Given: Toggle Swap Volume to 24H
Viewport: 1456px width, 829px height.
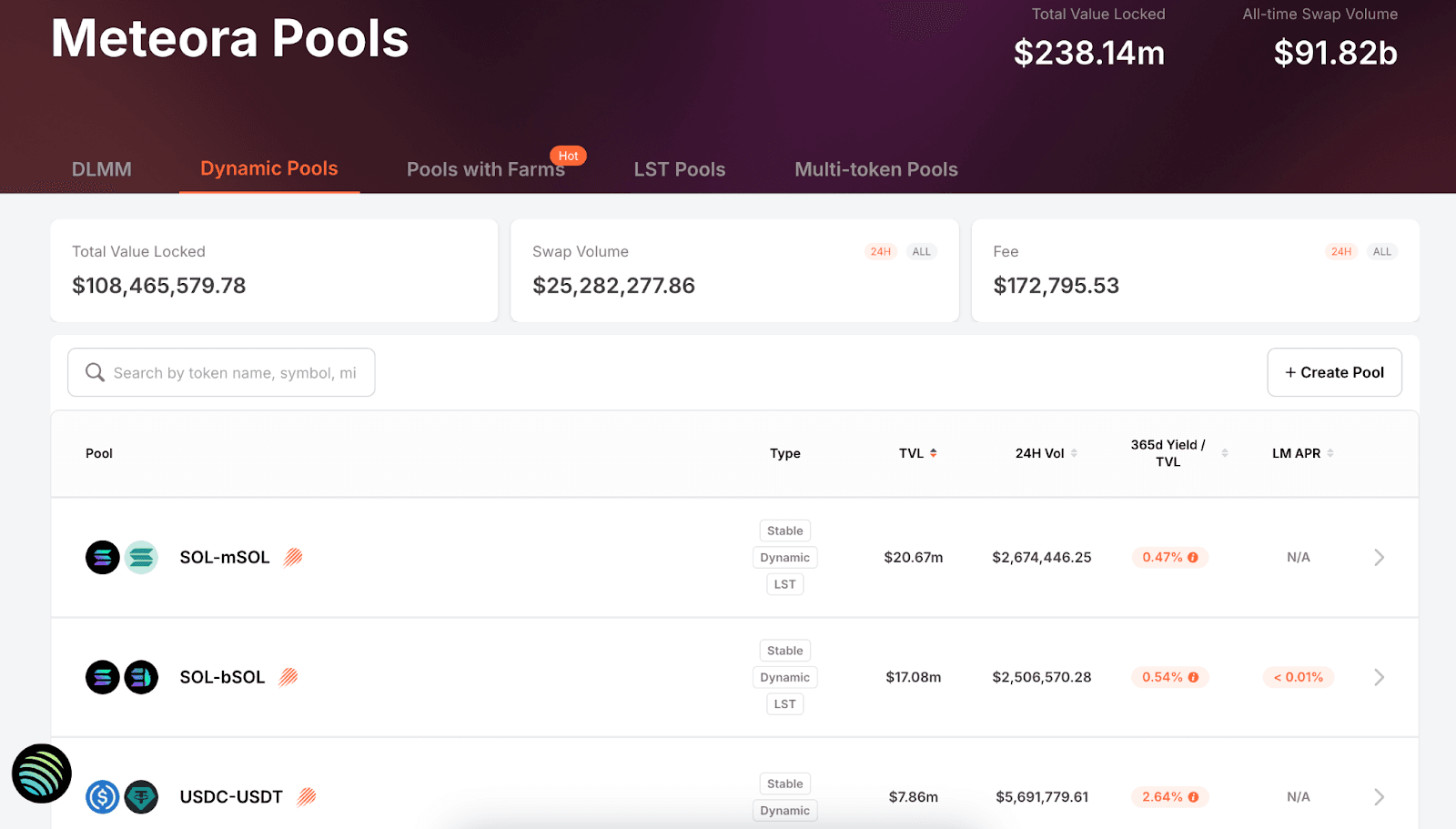Looking at the screenshot, I should pos(881,251).
